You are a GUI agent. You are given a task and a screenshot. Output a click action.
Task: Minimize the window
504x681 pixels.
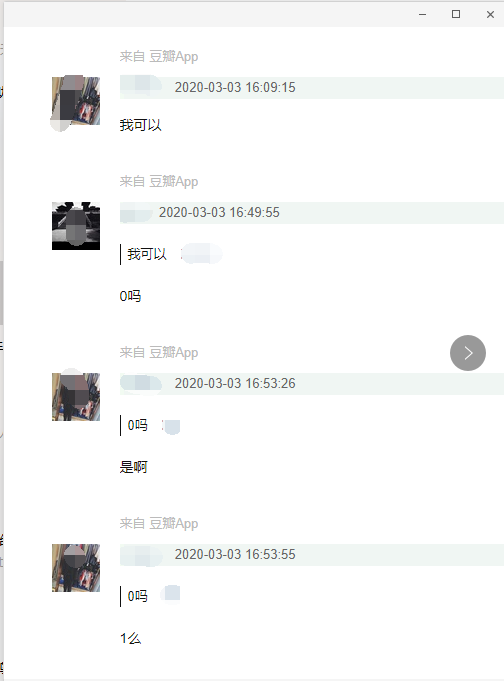point(422,14)
